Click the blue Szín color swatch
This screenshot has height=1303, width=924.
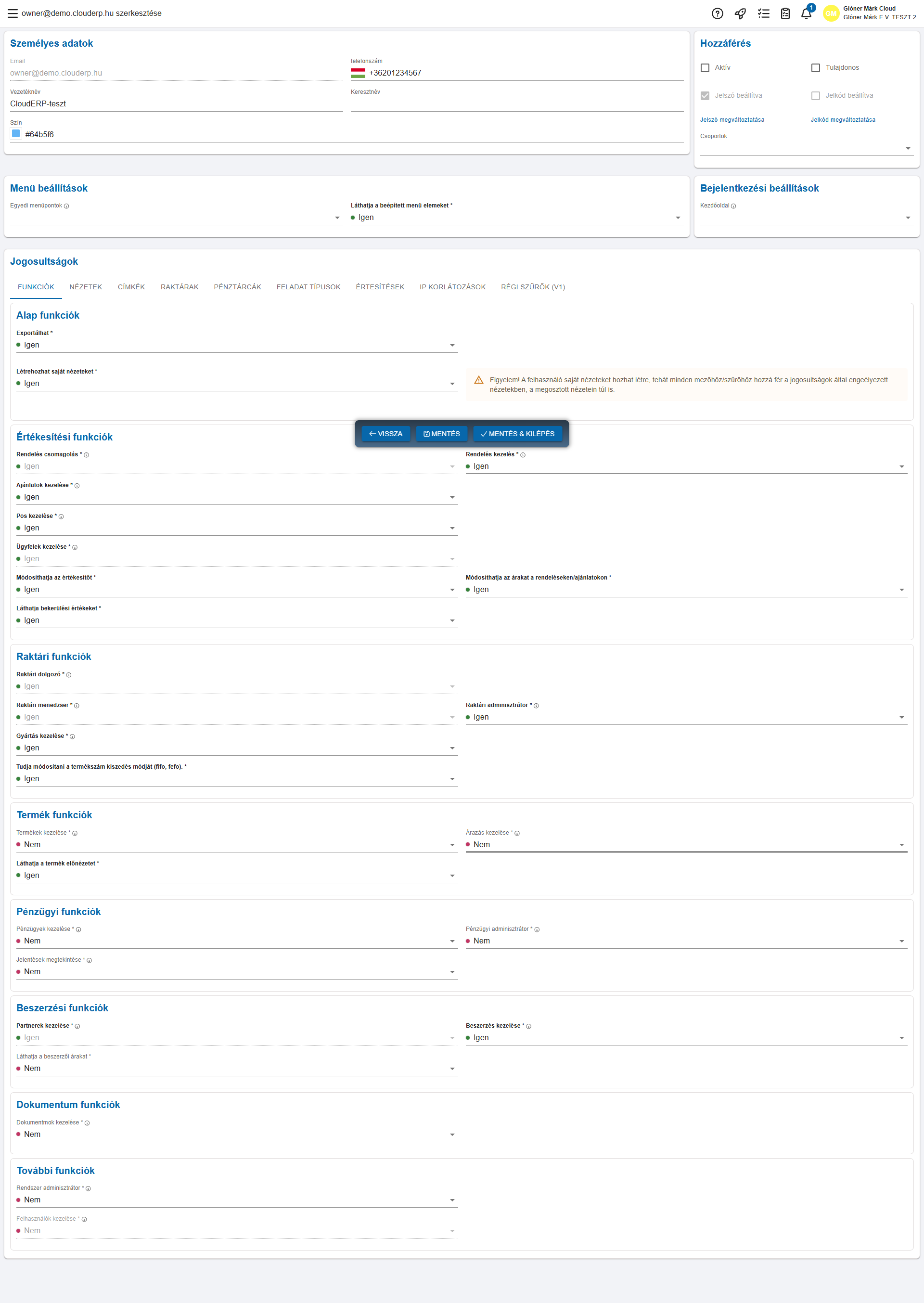click(x=16, y=134)
